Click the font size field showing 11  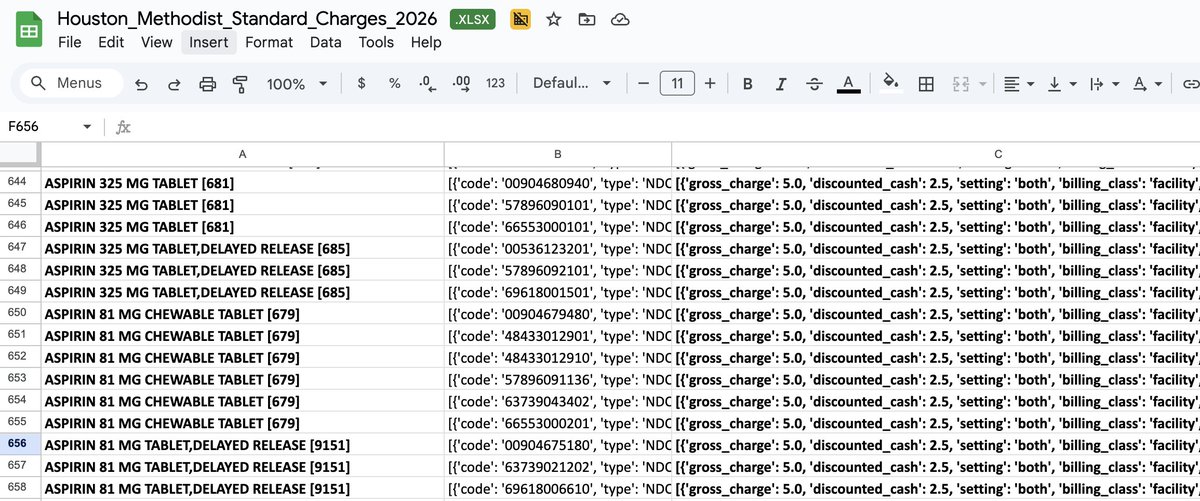coord(677,84)
